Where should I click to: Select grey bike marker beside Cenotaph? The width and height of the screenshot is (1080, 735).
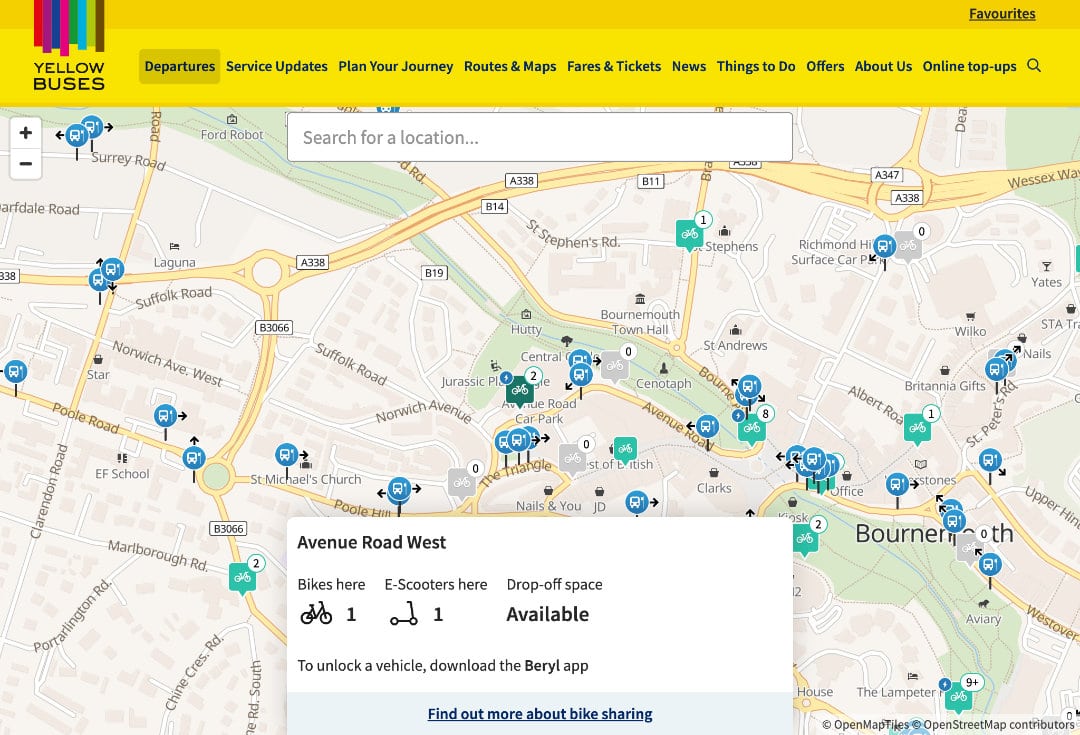[614, 366]
